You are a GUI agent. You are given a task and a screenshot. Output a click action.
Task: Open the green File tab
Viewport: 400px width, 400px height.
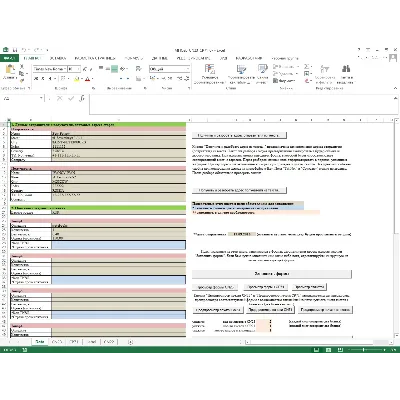(9, 58)
